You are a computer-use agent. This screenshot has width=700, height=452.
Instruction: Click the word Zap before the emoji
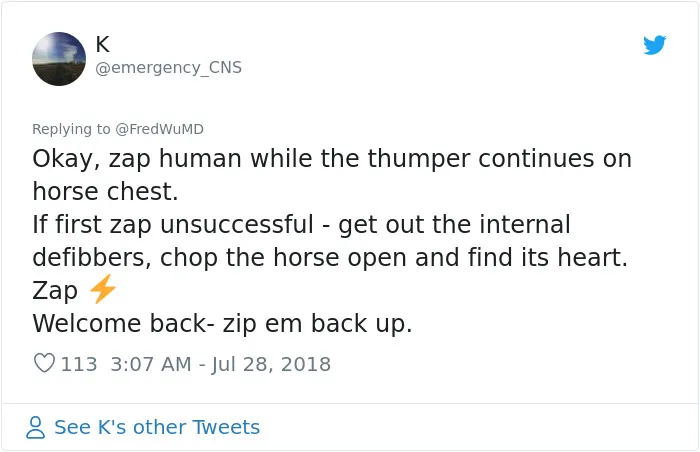[x=55, y=290]
